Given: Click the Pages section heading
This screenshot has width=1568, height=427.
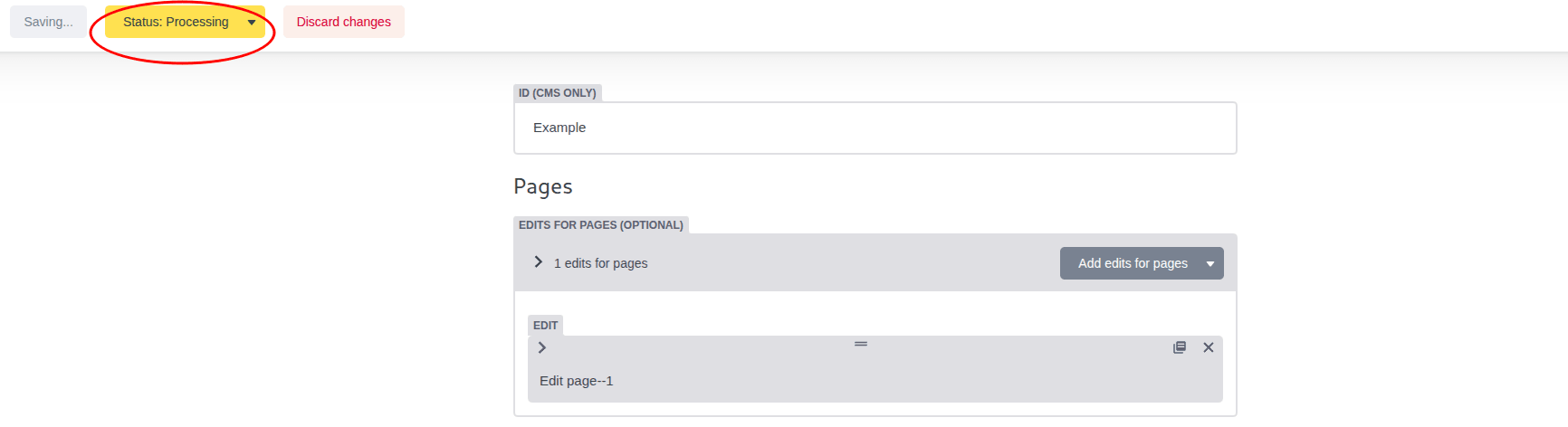Looking at the screenshot, I should (542, 186).
